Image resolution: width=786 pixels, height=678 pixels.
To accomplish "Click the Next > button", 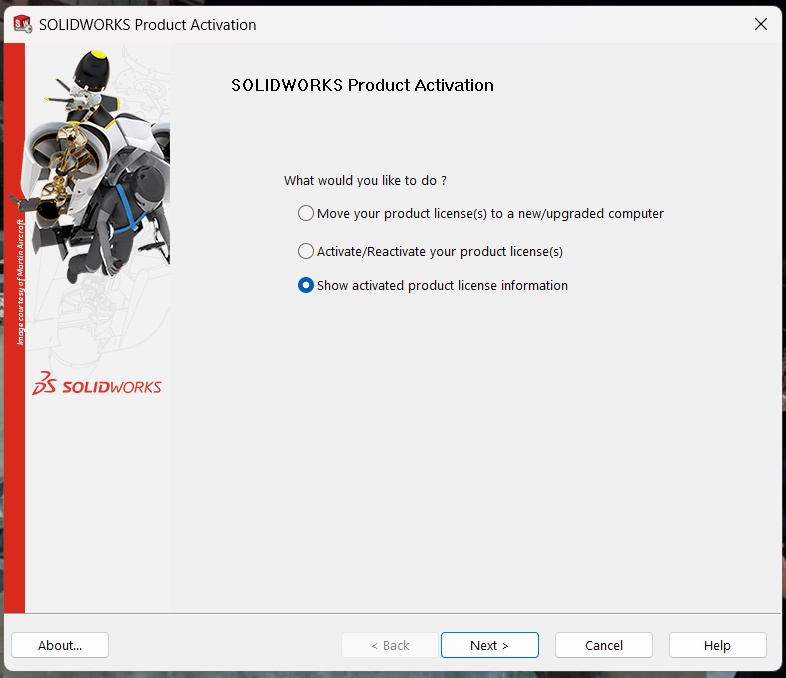I will coord(489,645).
